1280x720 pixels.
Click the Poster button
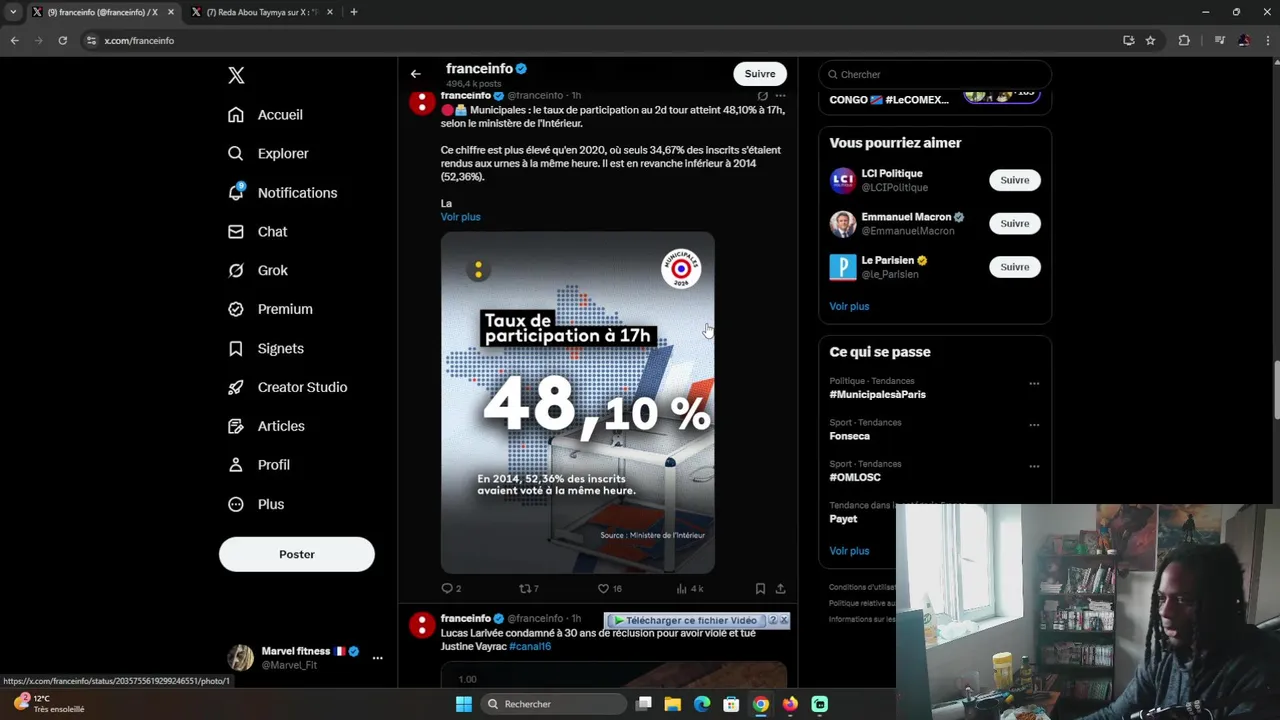pos(297,554)
